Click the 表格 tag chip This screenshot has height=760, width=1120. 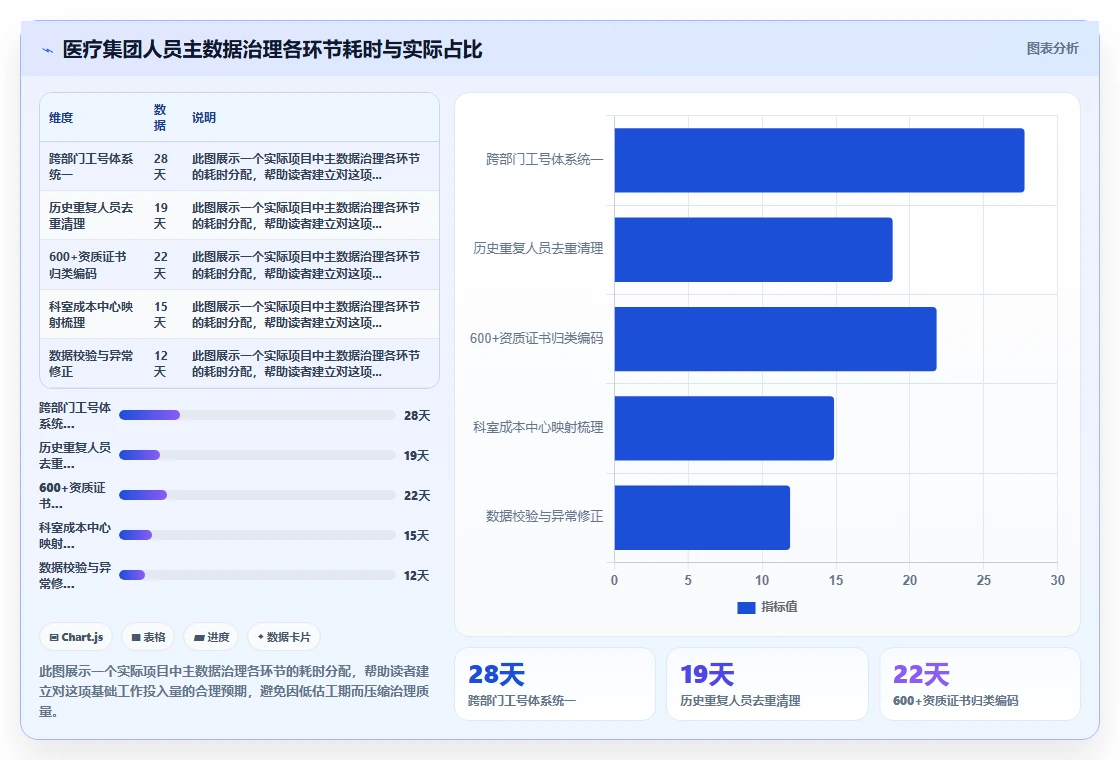point(148,637)
